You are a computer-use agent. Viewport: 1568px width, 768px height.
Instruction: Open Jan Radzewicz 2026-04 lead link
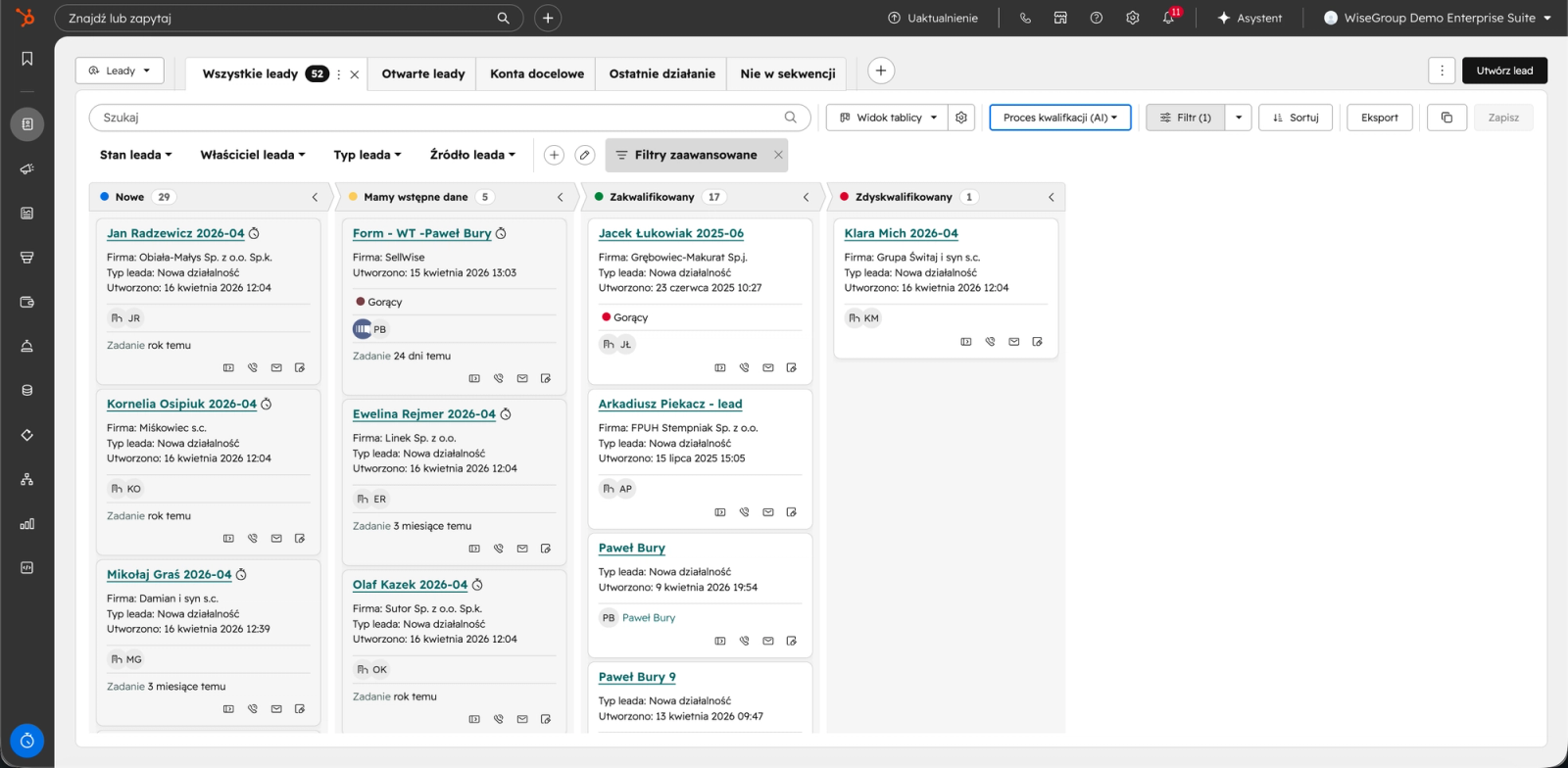point(175,233)
